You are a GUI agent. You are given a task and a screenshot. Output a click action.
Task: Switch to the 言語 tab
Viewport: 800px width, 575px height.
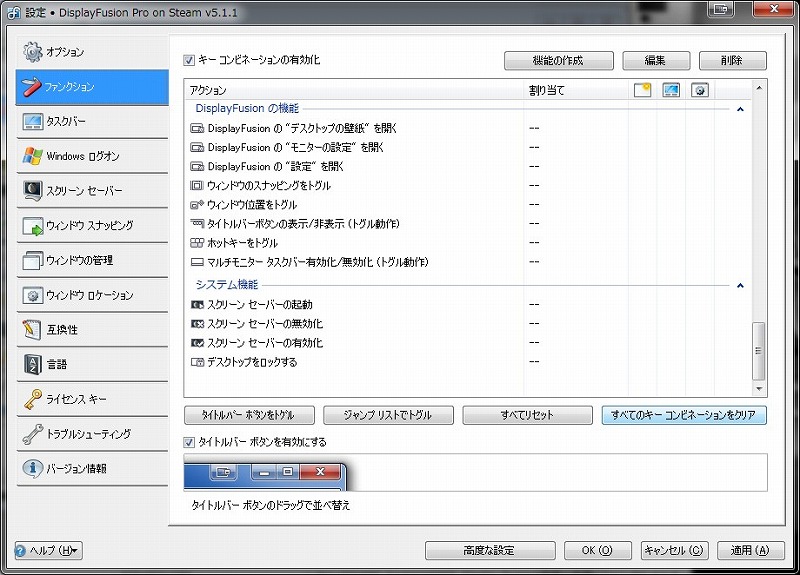point(92,364)
